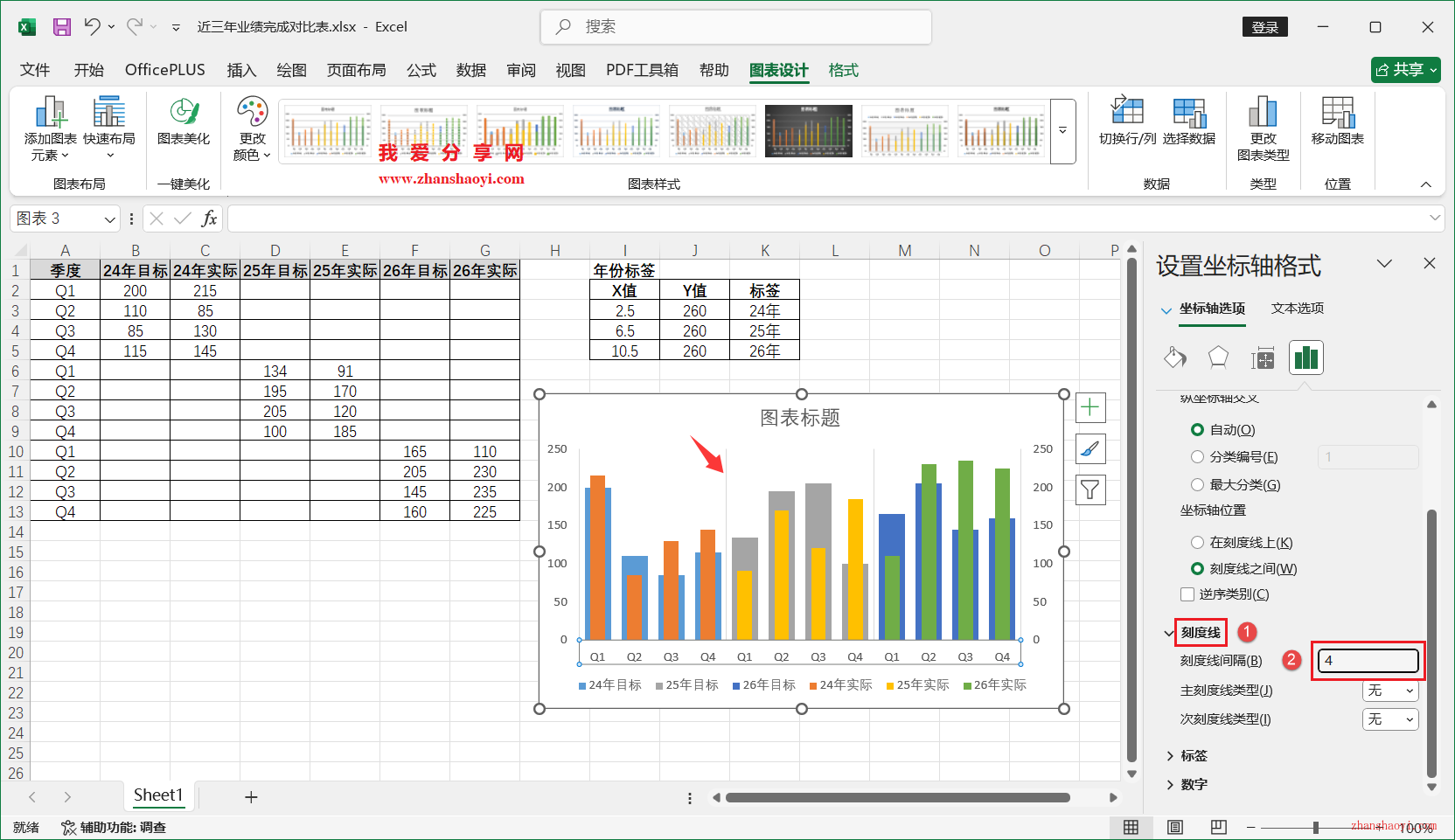Select cell A1 containing 季度

coord(66,270)
